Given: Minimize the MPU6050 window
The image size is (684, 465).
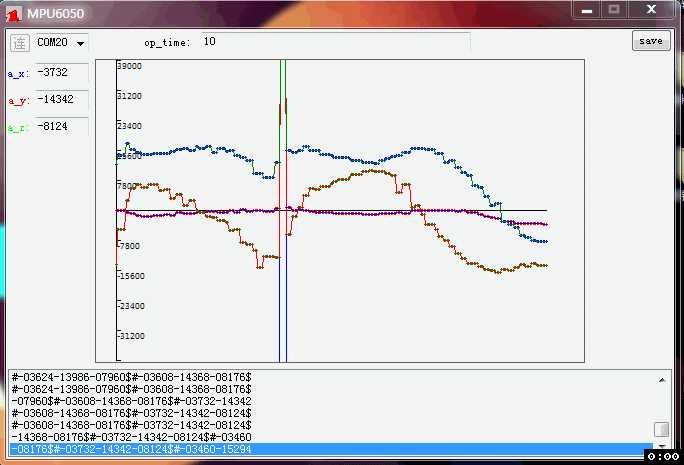Looking at the screenshot, I should point(587,10).
